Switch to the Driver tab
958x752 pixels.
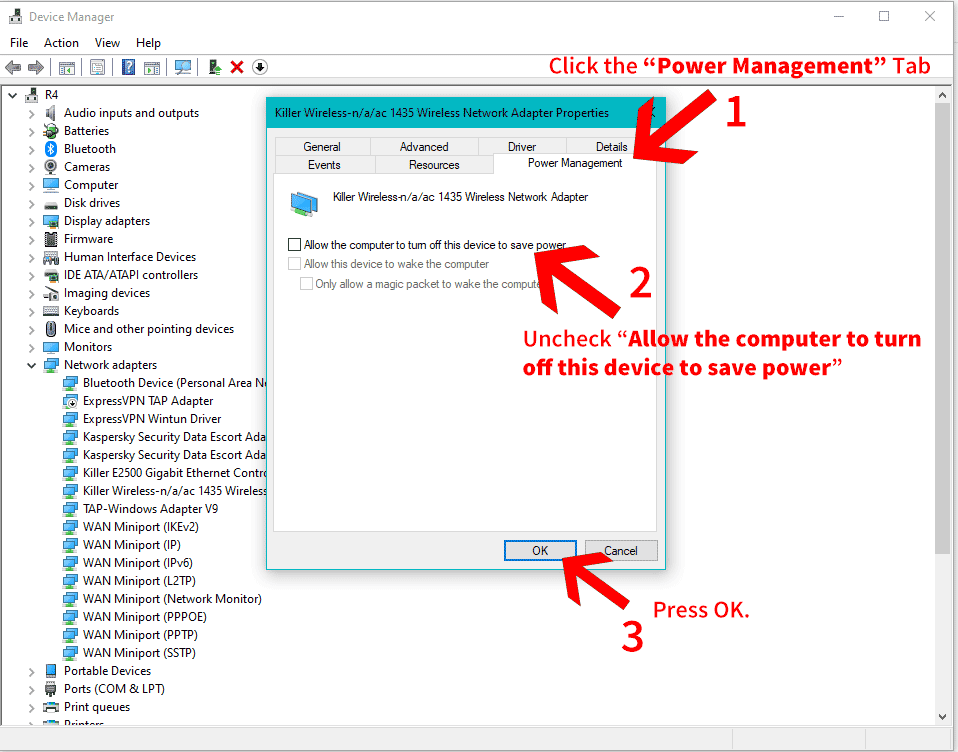pos(522,147)
